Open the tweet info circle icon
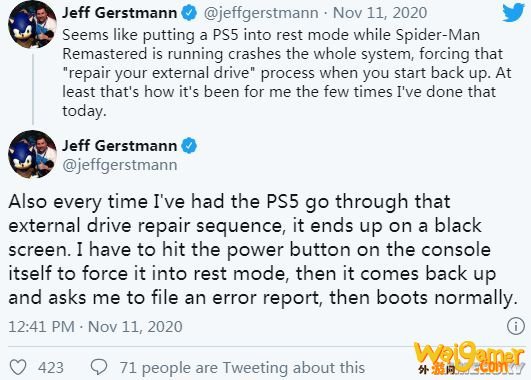This screenshot has width=531, height=380. tap(515, 326)
